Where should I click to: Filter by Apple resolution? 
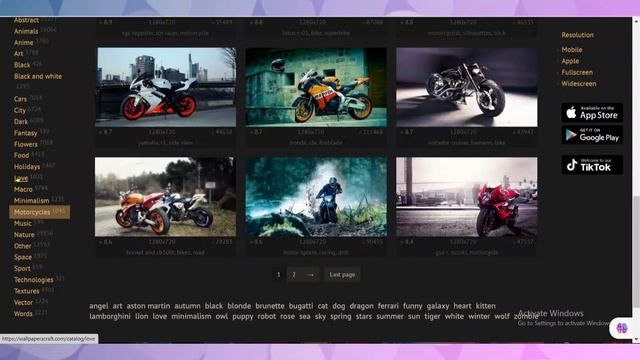(x=570, y=61)
